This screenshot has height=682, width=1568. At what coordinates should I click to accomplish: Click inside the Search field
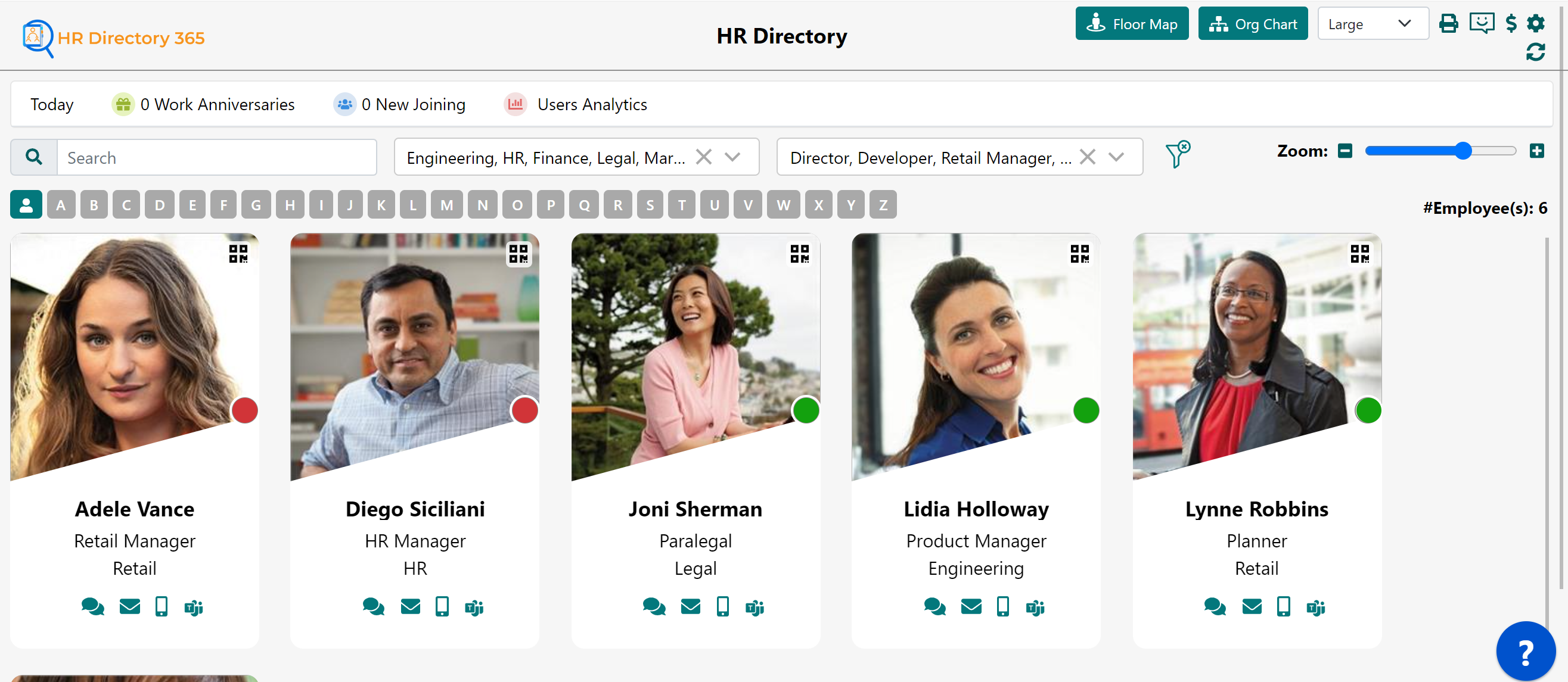[x=218, y=157]
